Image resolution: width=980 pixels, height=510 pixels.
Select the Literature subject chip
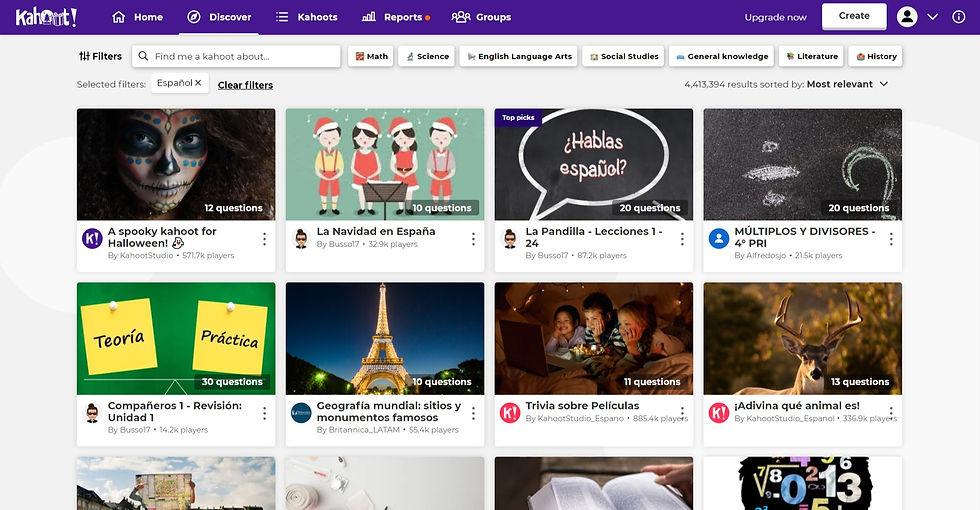click(x=811, y=56)
